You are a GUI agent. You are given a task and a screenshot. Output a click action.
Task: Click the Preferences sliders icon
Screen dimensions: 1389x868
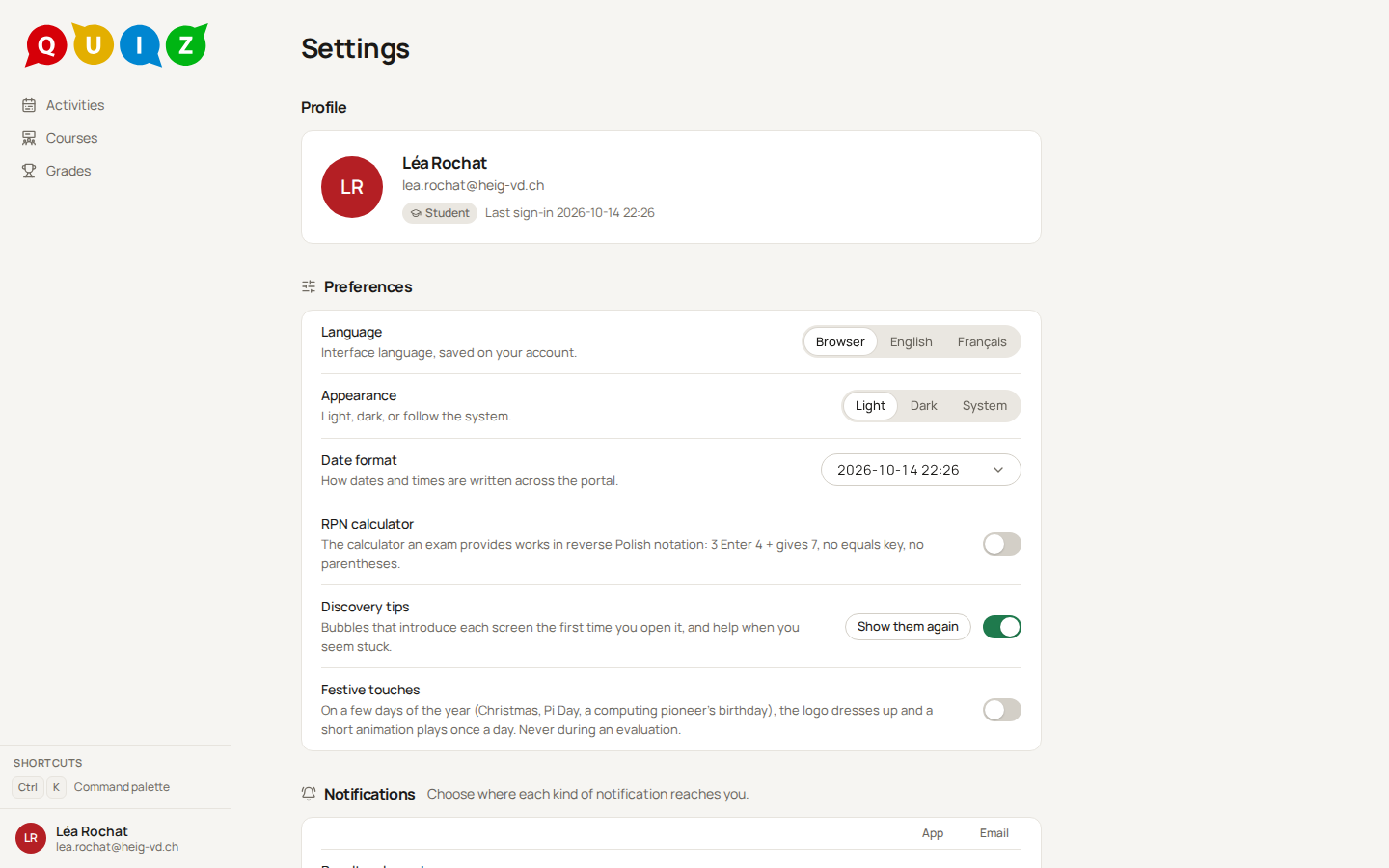309,286
